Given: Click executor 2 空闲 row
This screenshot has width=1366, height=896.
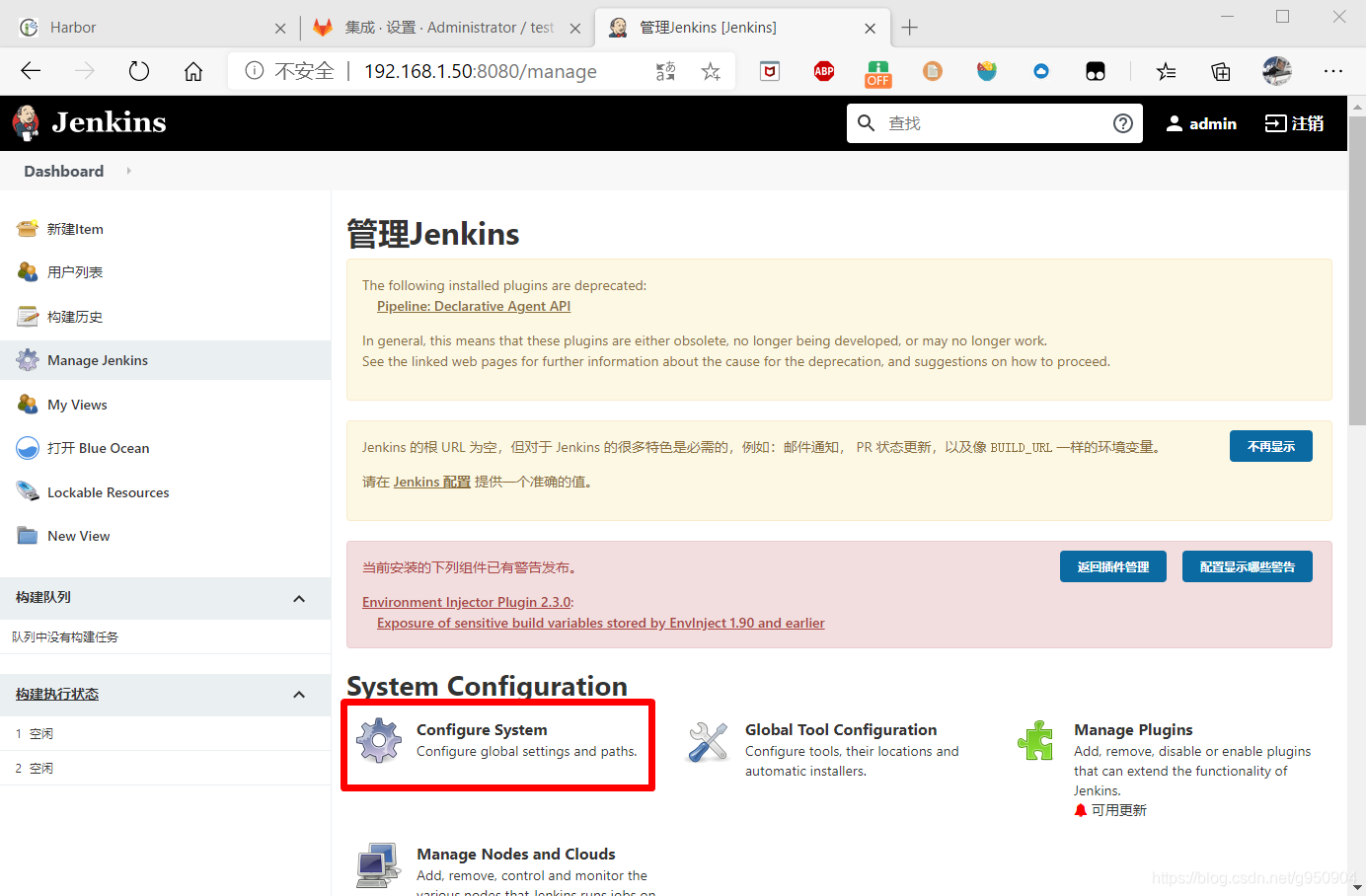Looking at the screenshot, I should 165,768.
